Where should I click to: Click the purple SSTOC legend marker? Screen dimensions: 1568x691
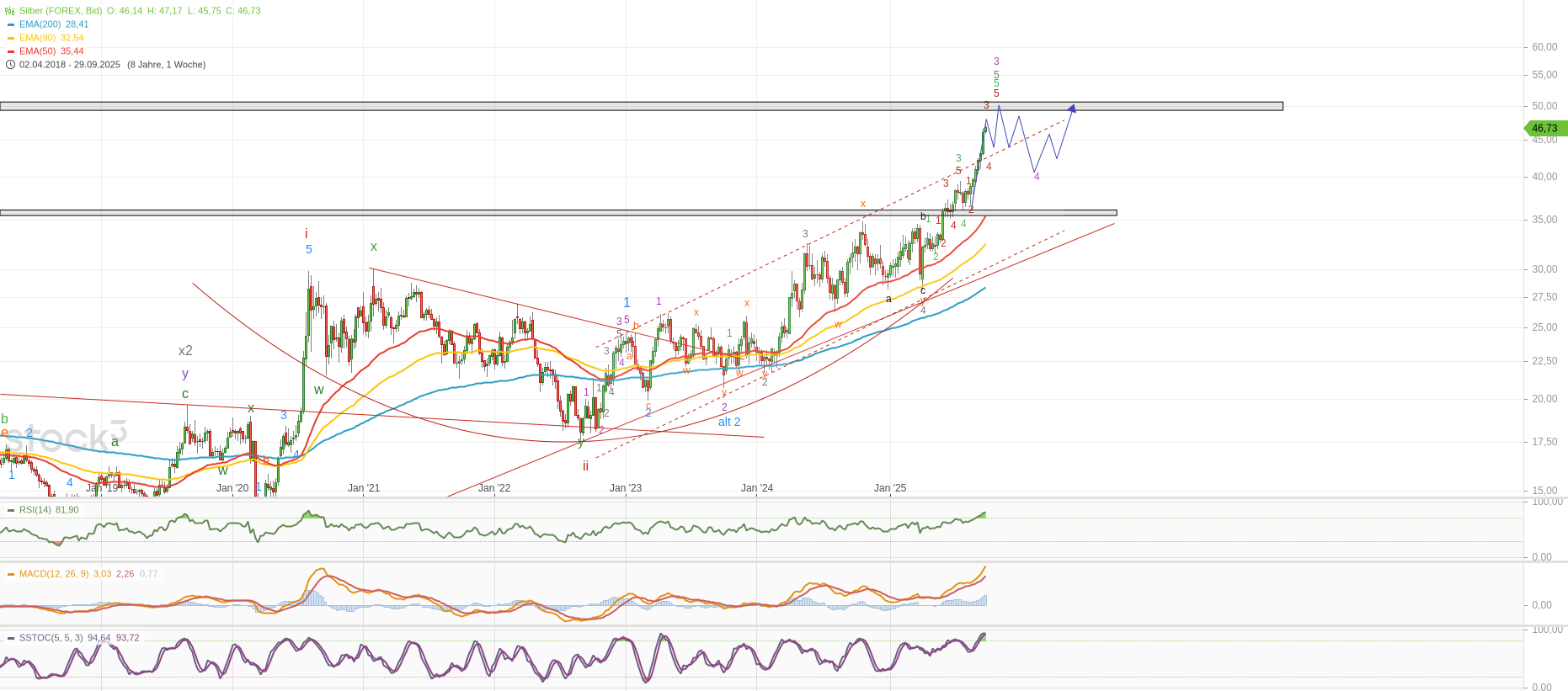pos(11,638)
